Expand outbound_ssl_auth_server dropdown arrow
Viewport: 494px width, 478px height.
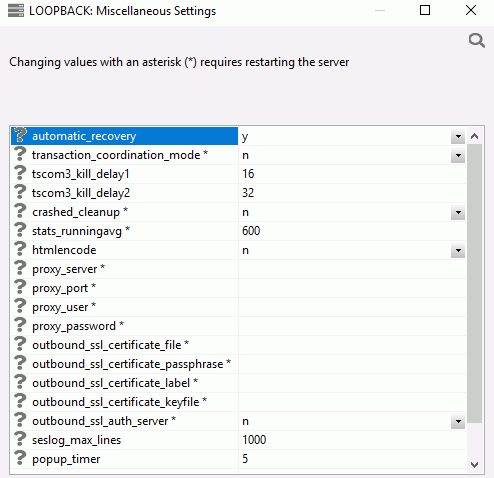point(458,421)
